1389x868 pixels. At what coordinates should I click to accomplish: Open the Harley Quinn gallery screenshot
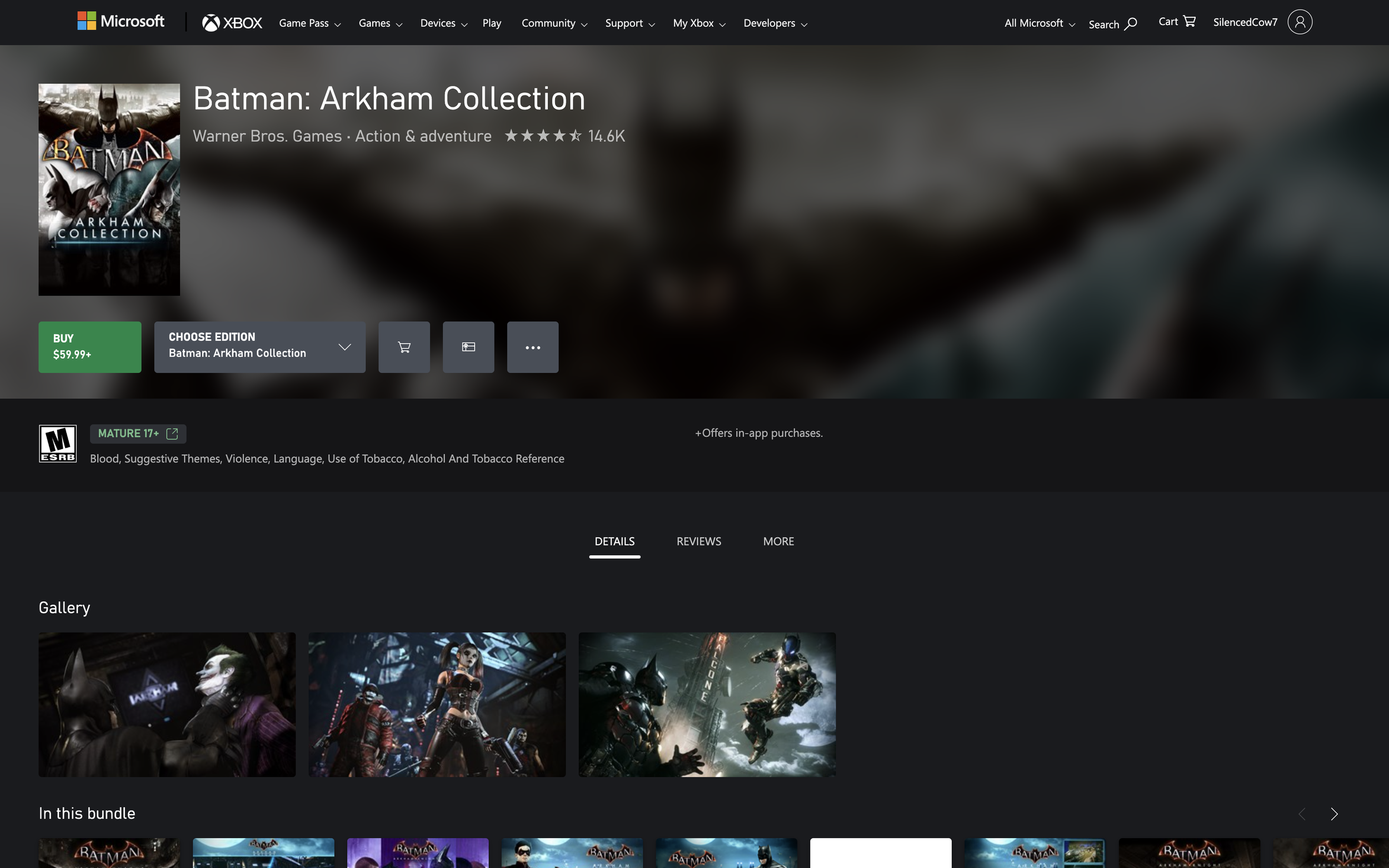point(436,704)
